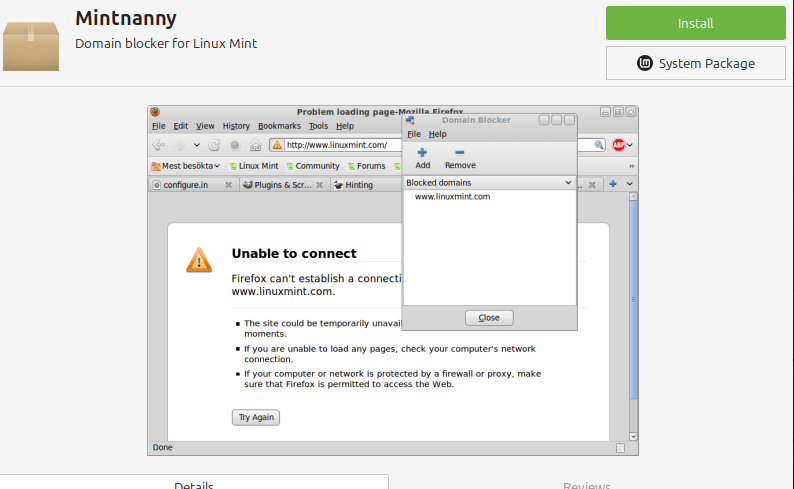This screenshot has width=794, height=489.
Task: Open the Linux Mint bookmark
Action: coord(254,166)
